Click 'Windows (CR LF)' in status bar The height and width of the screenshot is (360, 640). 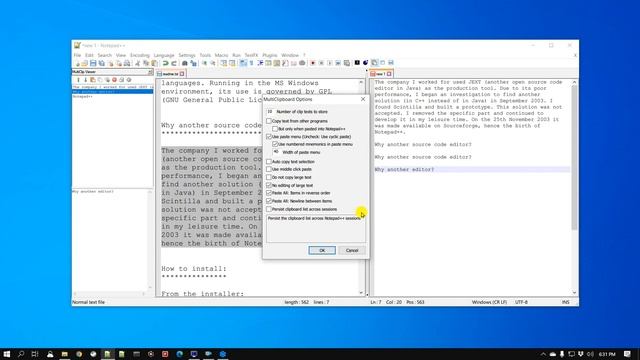tap(489, 302)
